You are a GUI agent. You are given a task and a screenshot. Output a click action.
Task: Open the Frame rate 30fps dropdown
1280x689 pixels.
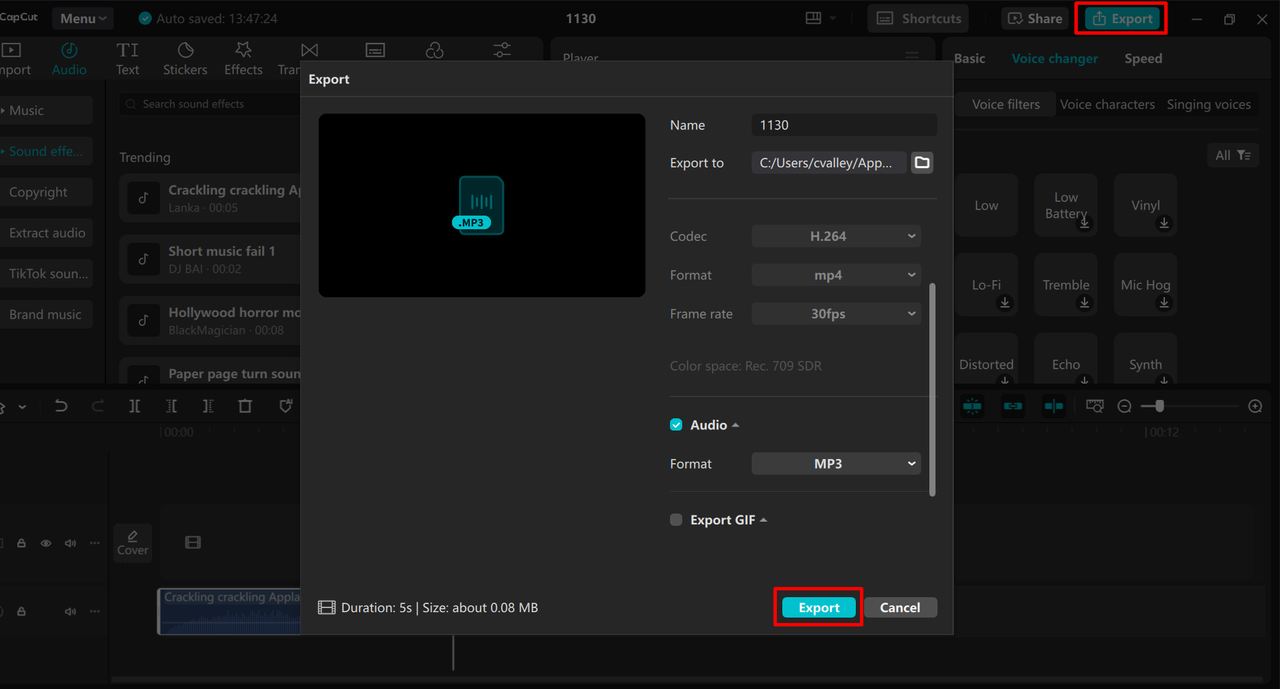coord(836,314)
